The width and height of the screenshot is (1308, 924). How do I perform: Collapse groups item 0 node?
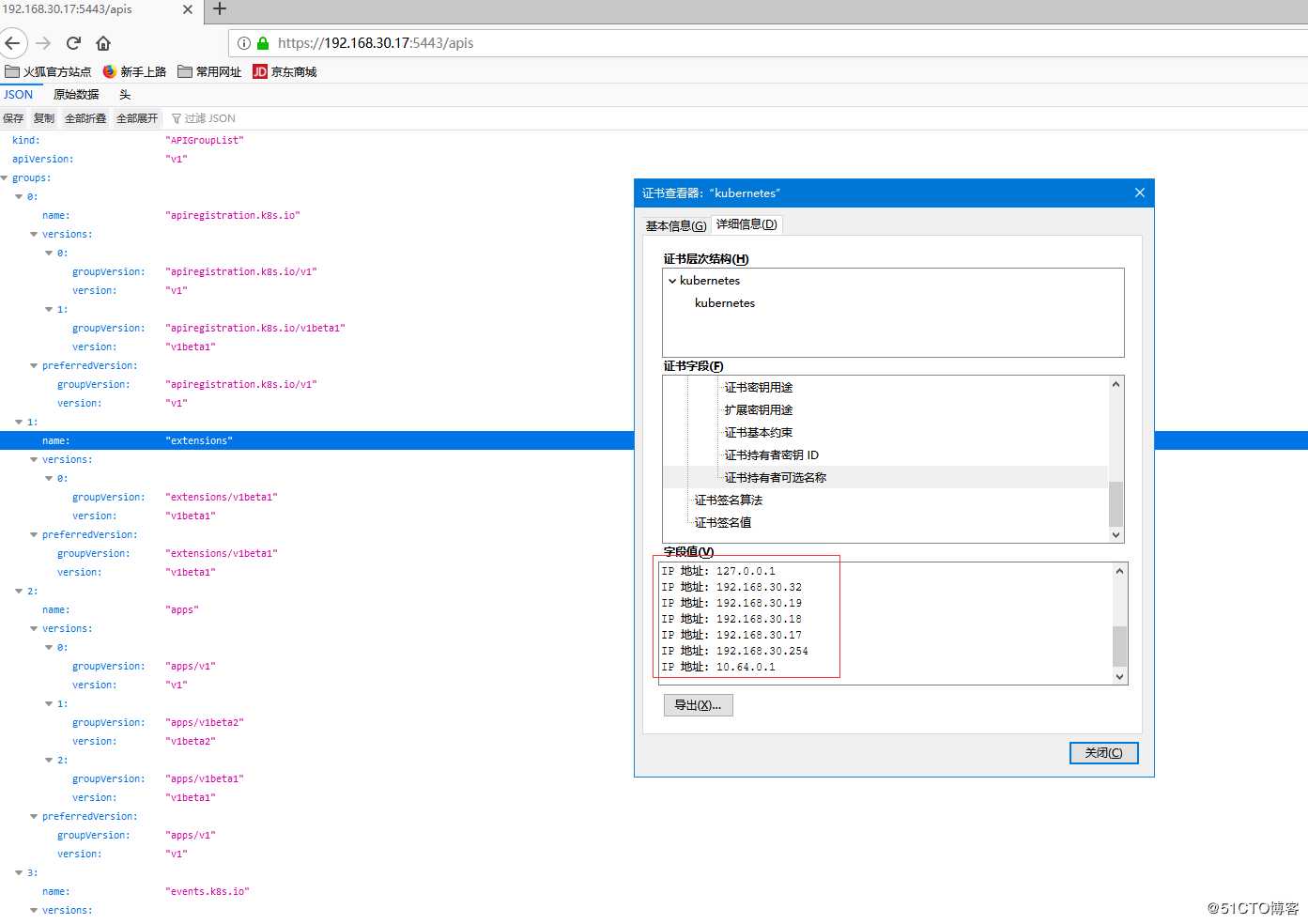click(19, 196)
